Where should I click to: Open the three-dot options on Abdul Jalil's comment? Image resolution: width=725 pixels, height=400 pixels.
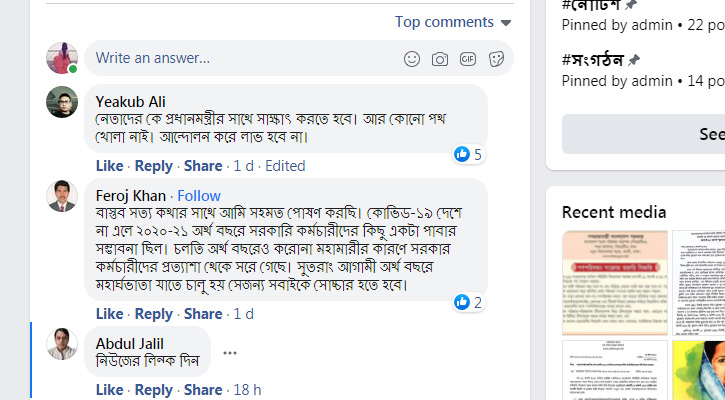click(x=230, y=352)
